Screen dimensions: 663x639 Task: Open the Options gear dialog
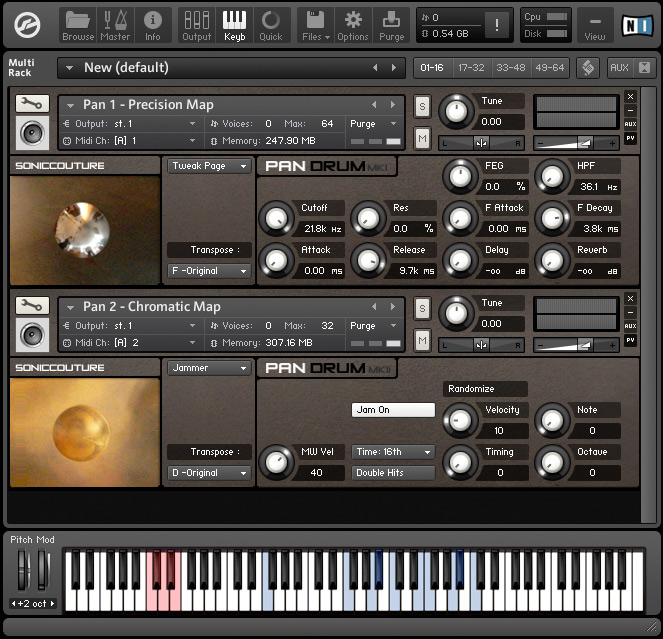[x=353, y=25]
